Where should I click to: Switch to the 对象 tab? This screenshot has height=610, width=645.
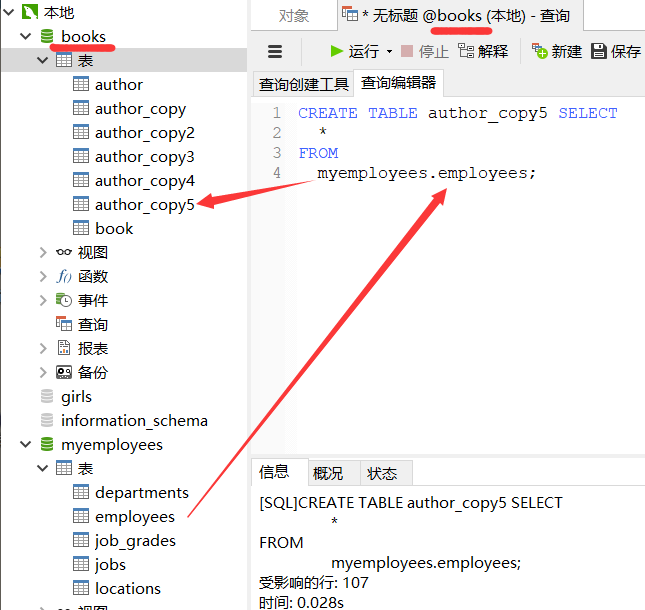coord(294,16)
